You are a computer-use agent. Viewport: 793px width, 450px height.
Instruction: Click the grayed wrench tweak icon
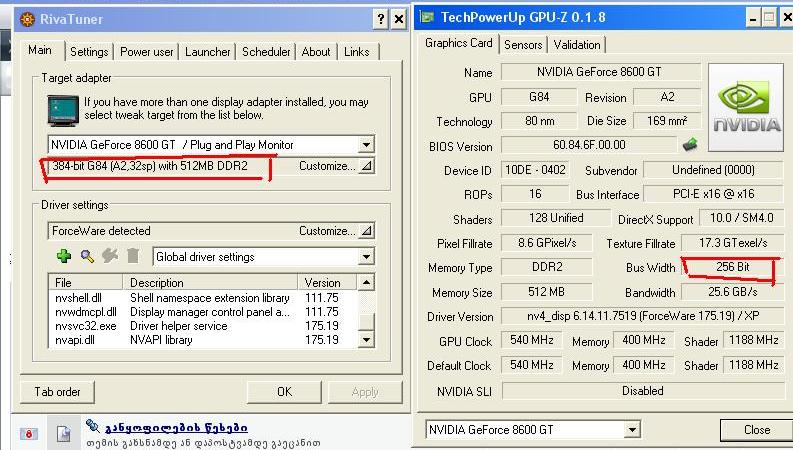coord(110,256)
